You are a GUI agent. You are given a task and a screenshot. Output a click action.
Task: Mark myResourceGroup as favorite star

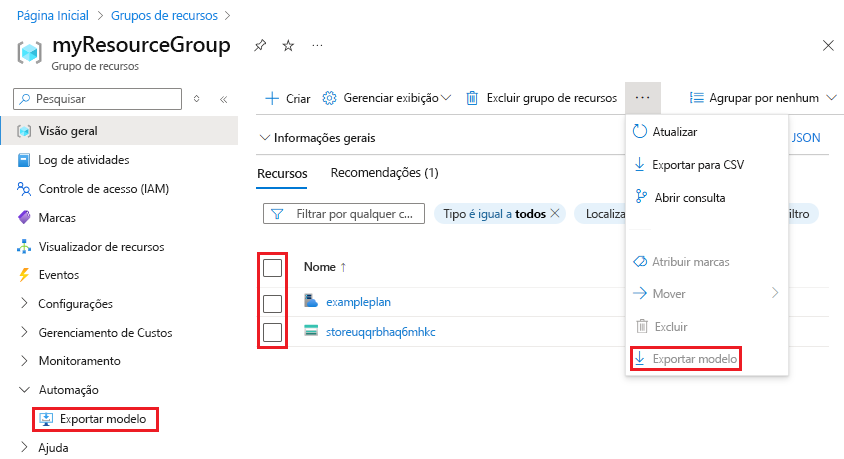pyautogui.click(x=289, y=46)
